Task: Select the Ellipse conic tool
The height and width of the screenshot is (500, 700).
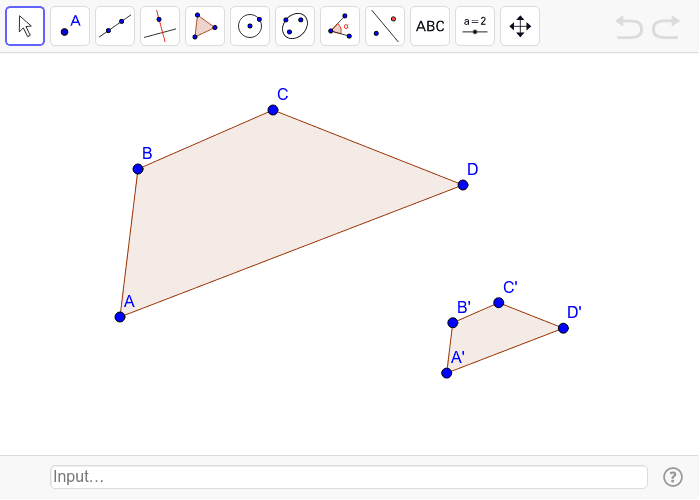Action: tap(295, 26)
